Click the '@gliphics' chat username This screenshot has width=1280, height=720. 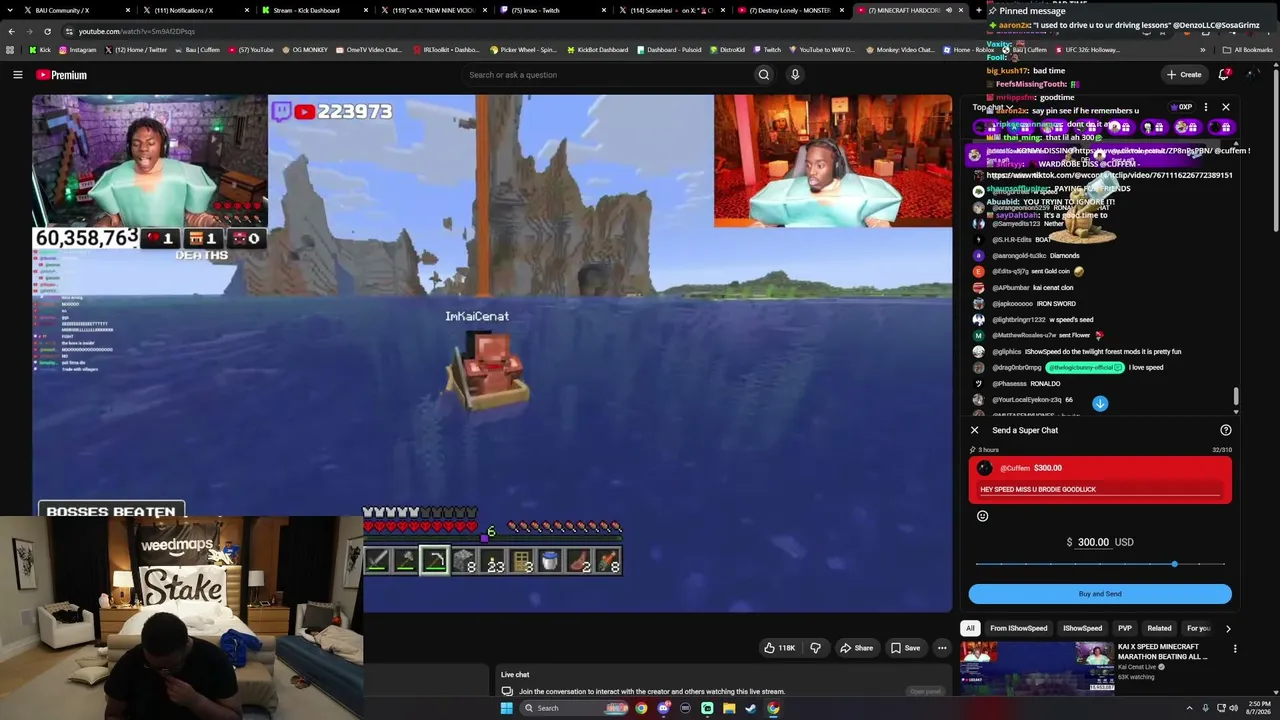click(x=1007, y=352)
